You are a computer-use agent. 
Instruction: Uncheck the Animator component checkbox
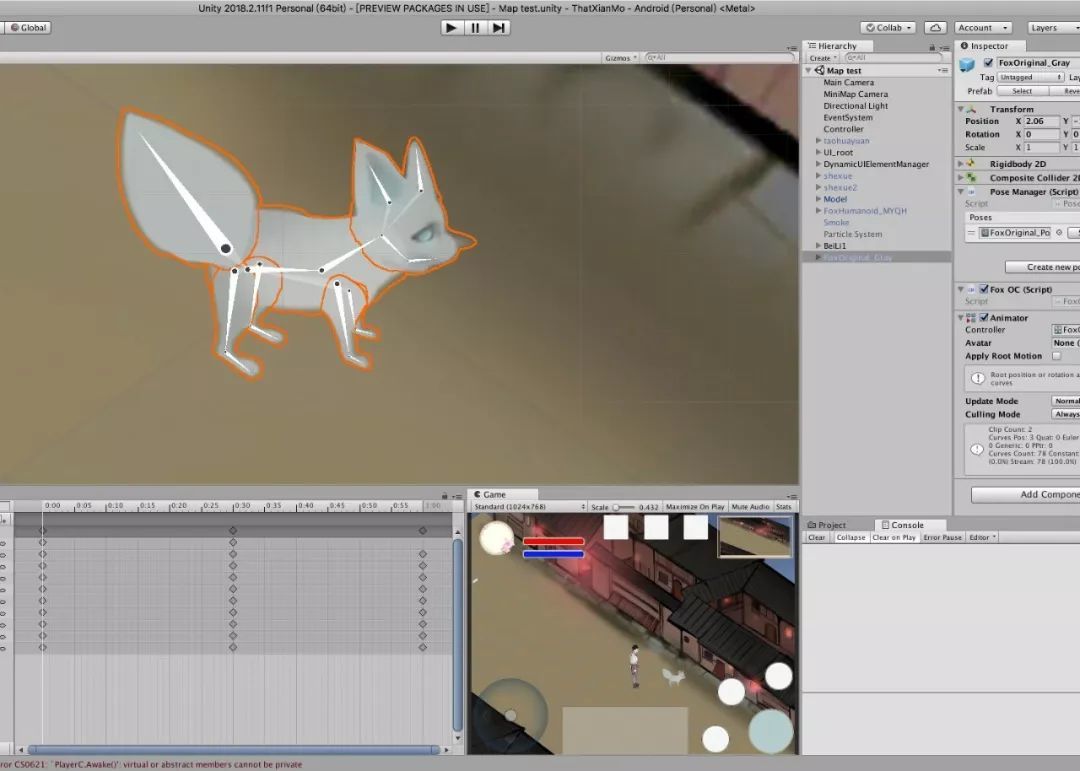[x=983, y=318]
